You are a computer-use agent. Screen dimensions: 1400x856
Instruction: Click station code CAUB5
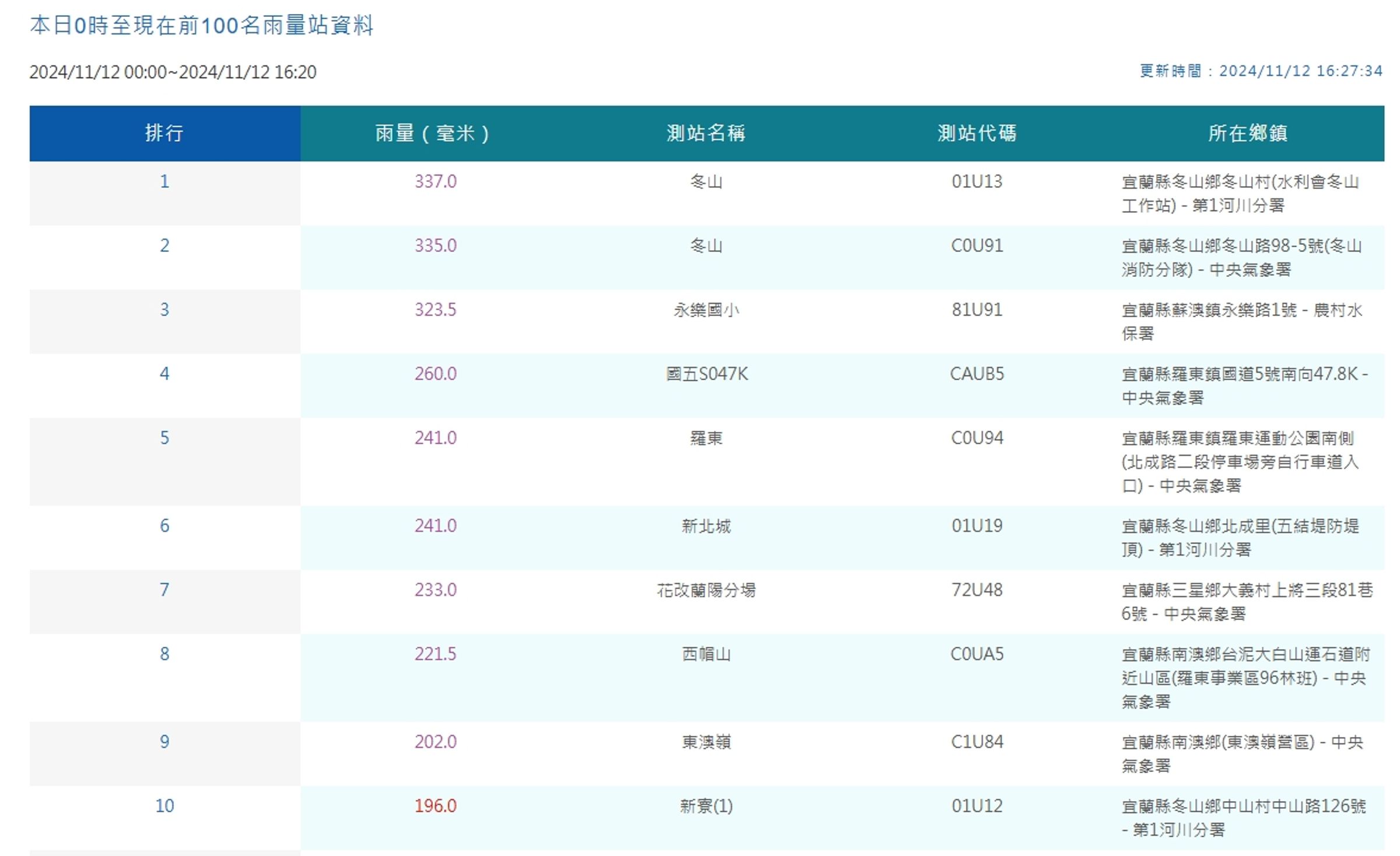coord(977,374)
